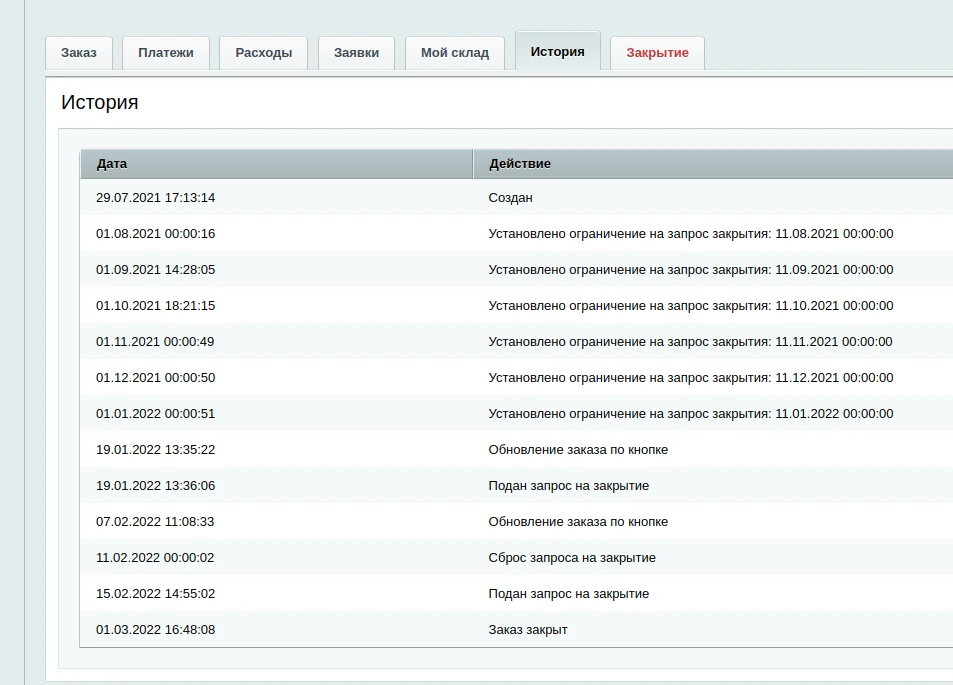Select date 01.01.2022 00:00:51
953x685 pixels.
(x=156, y=413)
